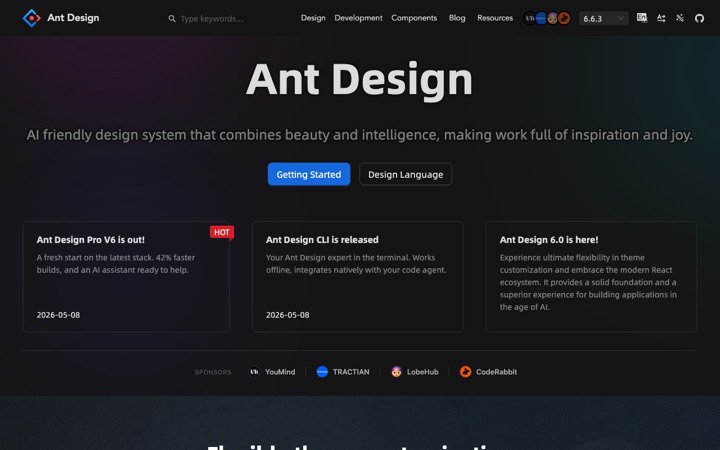Open the GitHub icon link
Image resolution: width=720 pixels, height=450 pixels.
[x=699, y=18]
